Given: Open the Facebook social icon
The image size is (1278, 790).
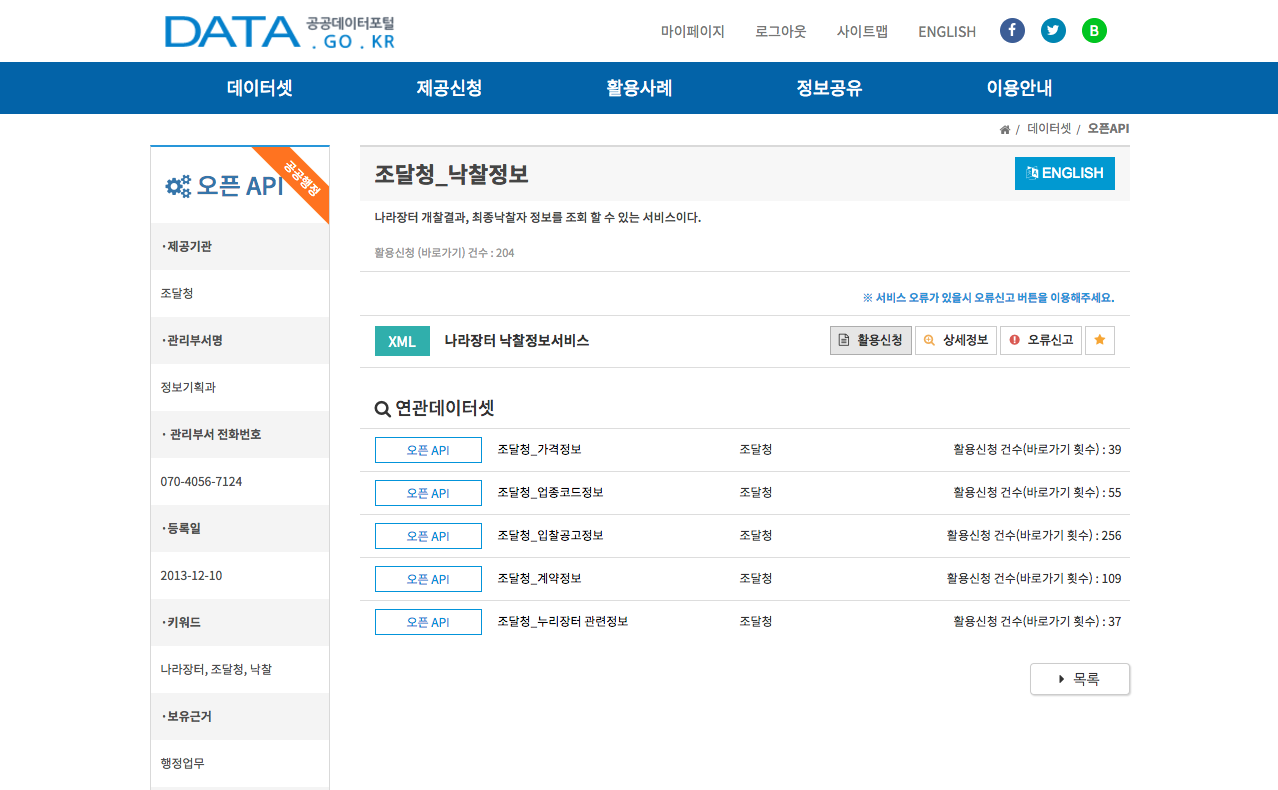Looking at the screenshot, I should coord(1012,31).
